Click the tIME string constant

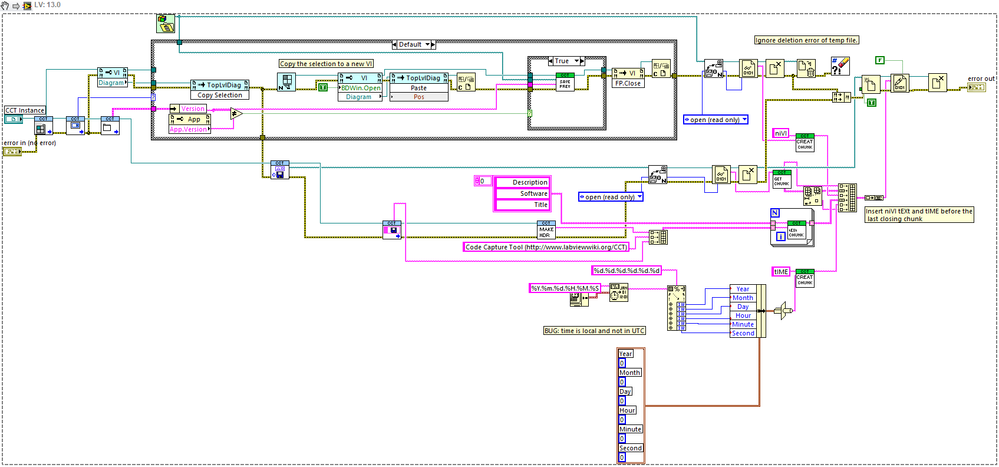tap(780, 271)
